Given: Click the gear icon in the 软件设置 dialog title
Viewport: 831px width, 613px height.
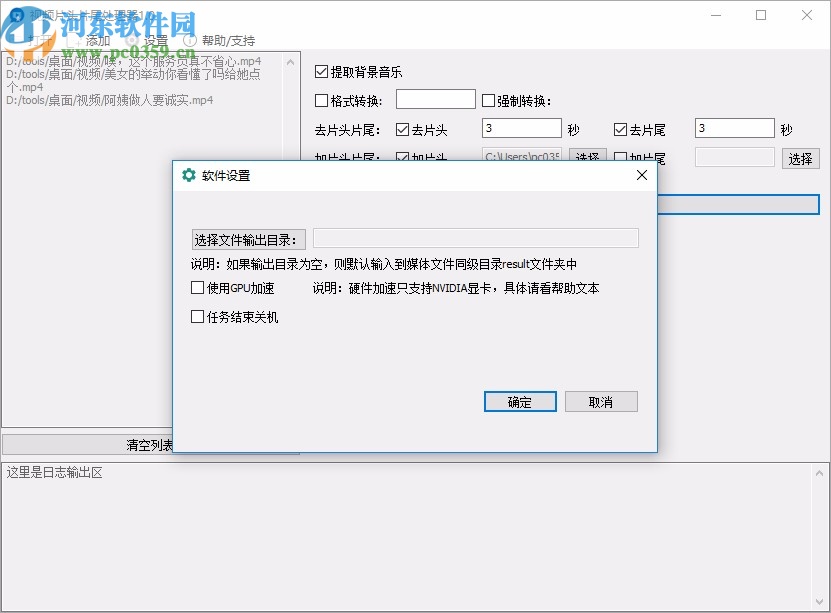Looking at the screenshot, I should pos(188,174).
